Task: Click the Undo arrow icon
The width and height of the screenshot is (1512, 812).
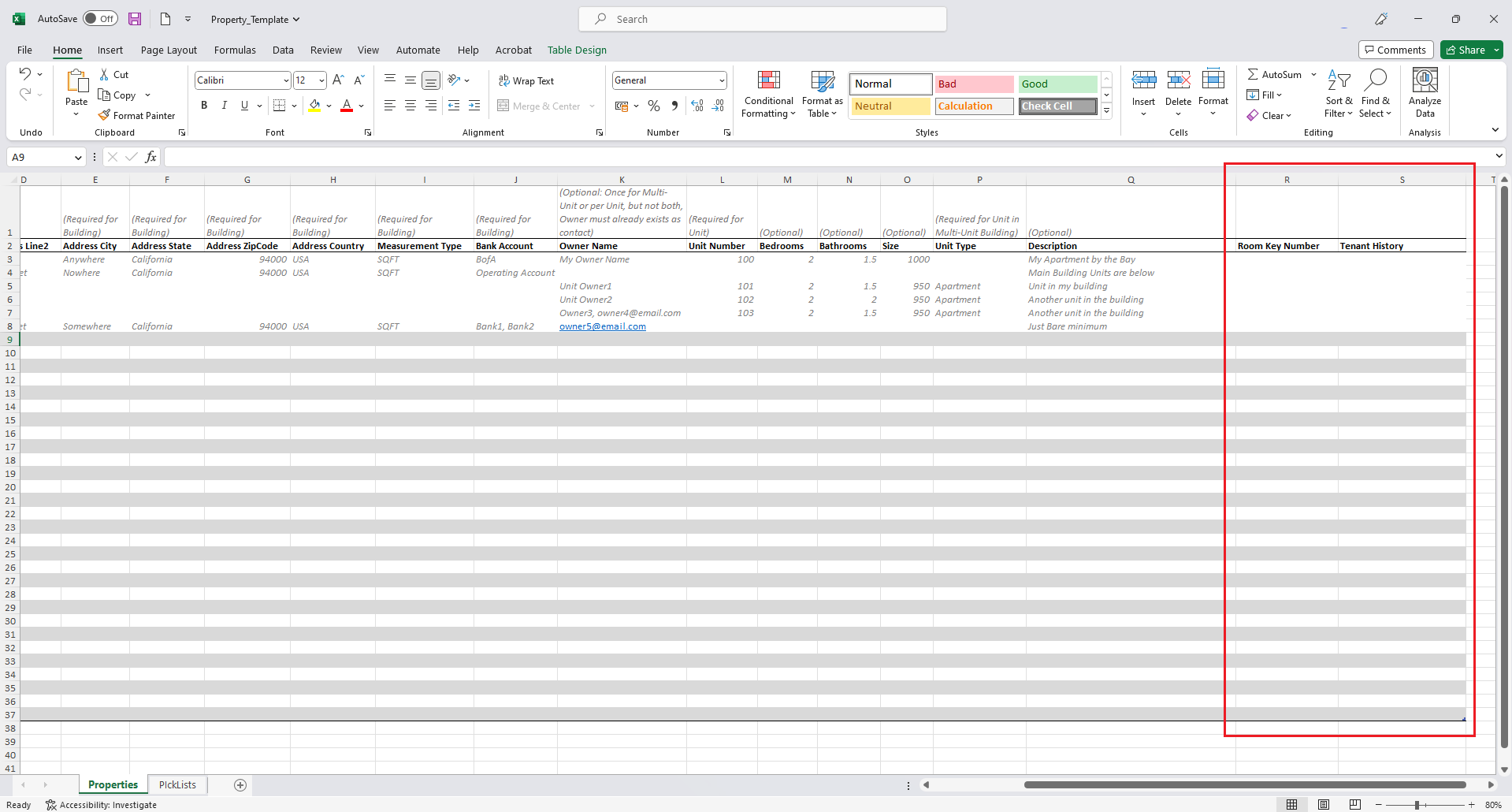Action: tap(25, 74)
